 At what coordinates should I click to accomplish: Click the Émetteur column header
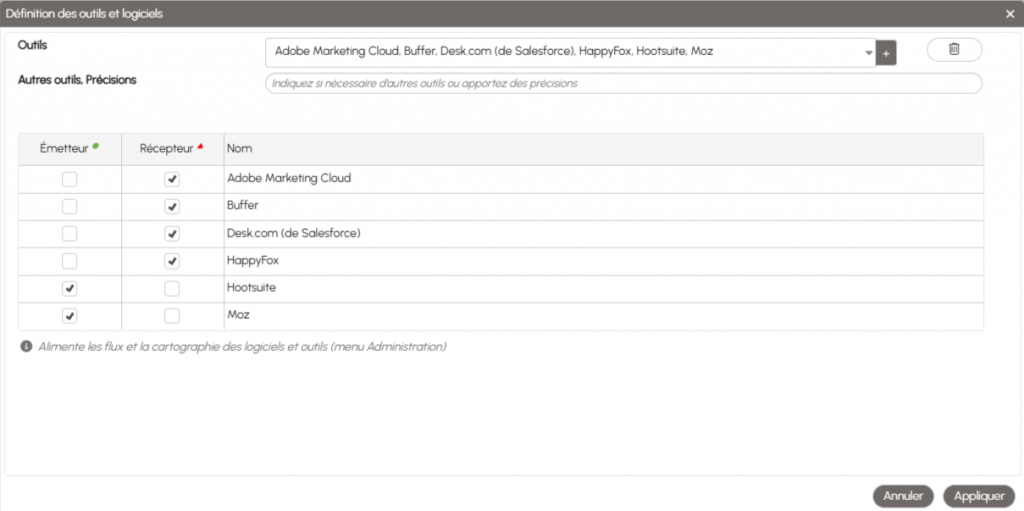click(69, 149)
